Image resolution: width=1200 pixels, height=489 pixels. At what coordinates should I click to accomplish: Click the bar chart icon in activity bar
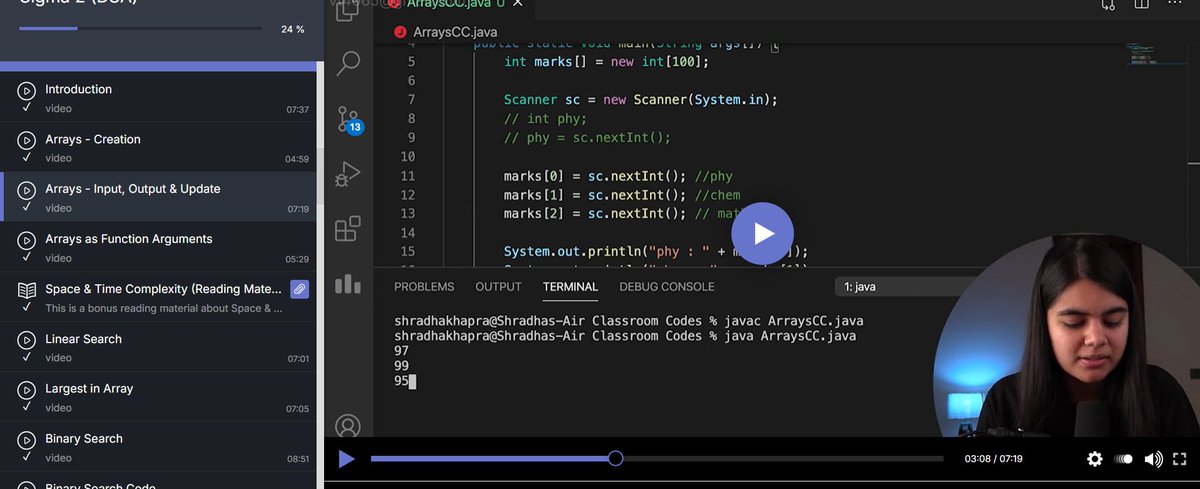point(347,284)
